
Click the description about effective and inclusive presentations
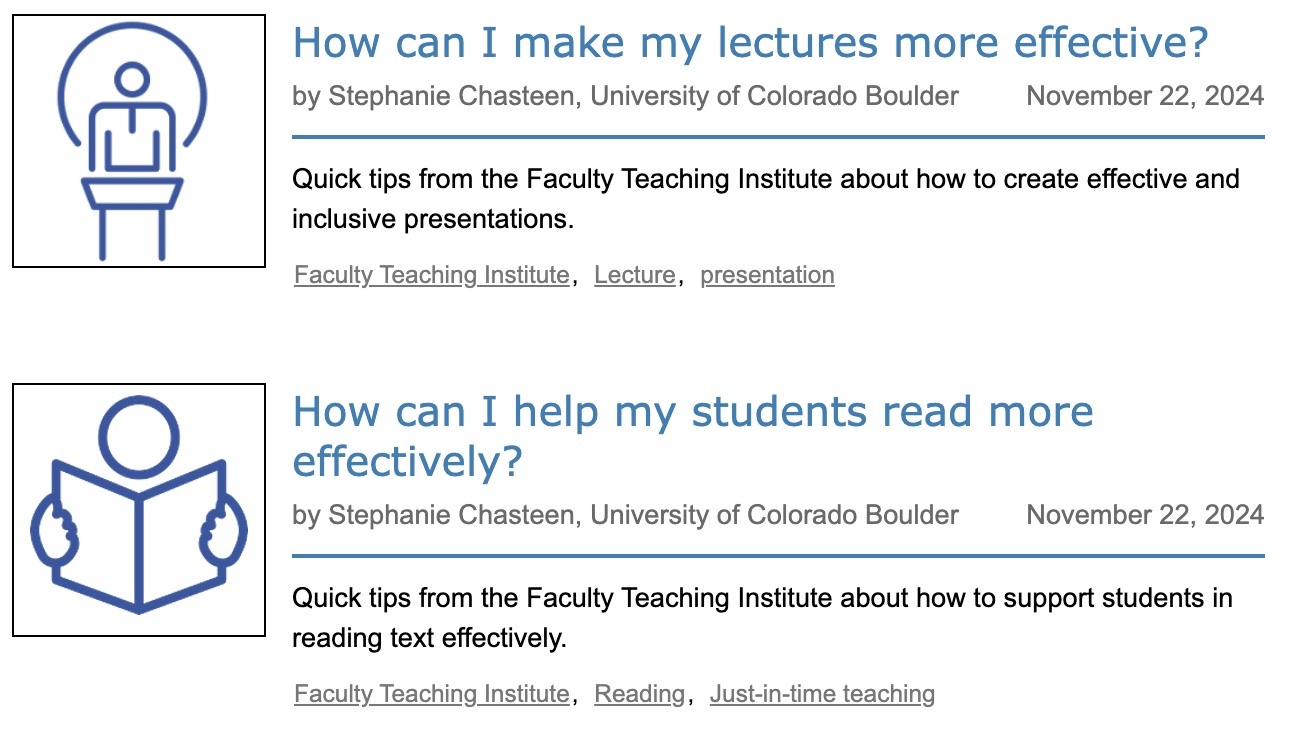coord(766,199)
